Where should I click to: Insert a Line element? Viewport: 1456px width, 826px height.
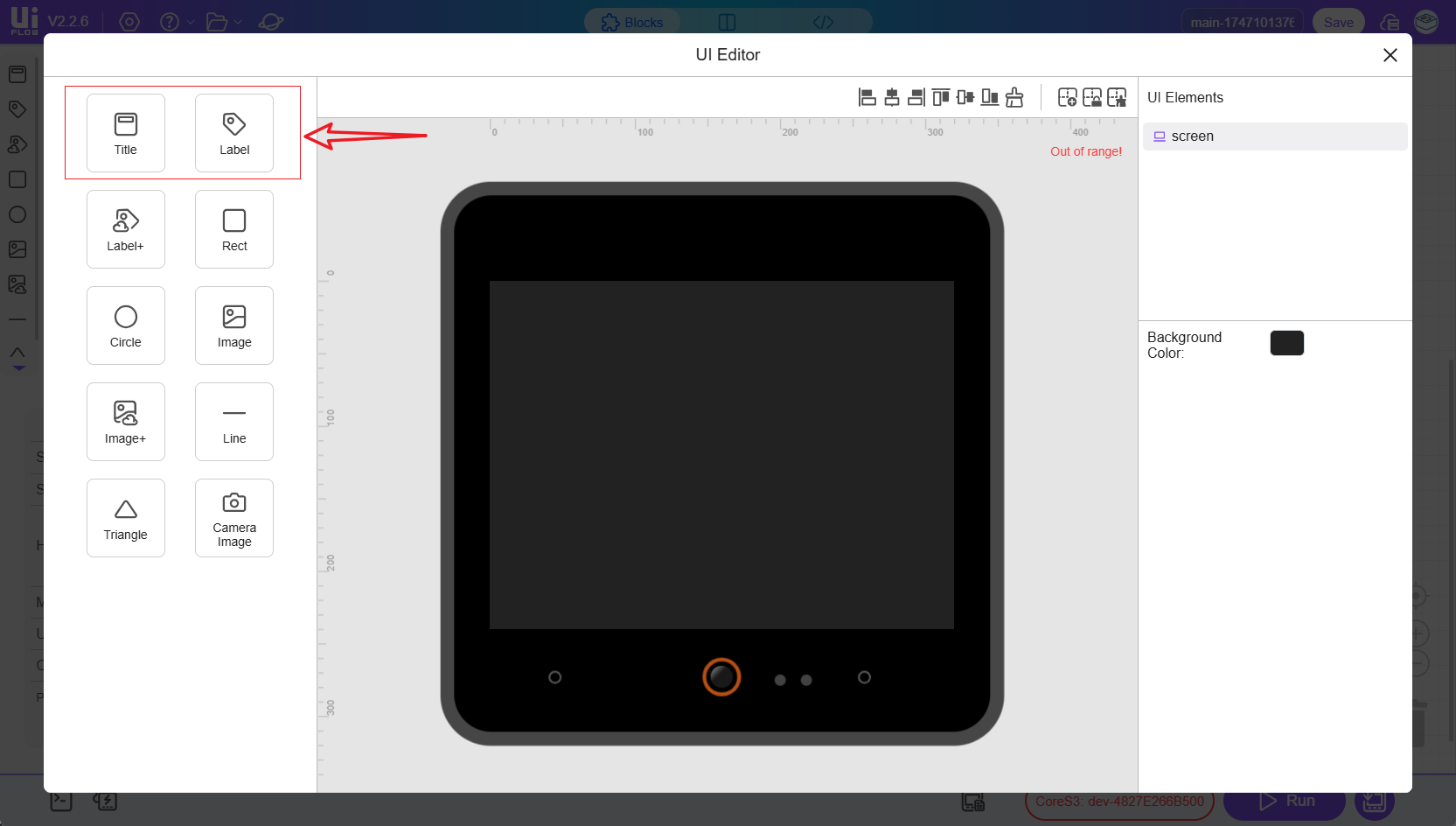tap(234, 422)
